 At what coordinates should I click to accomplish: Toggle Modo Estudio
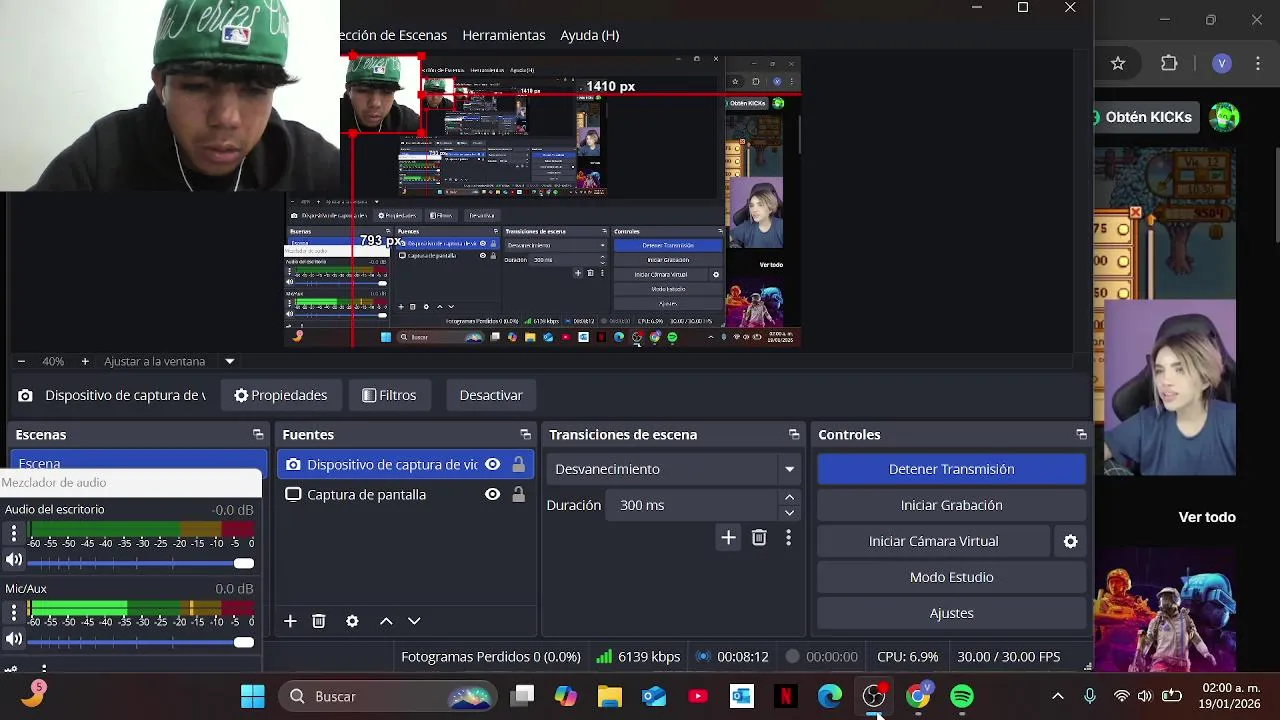(x=951, y=577)
